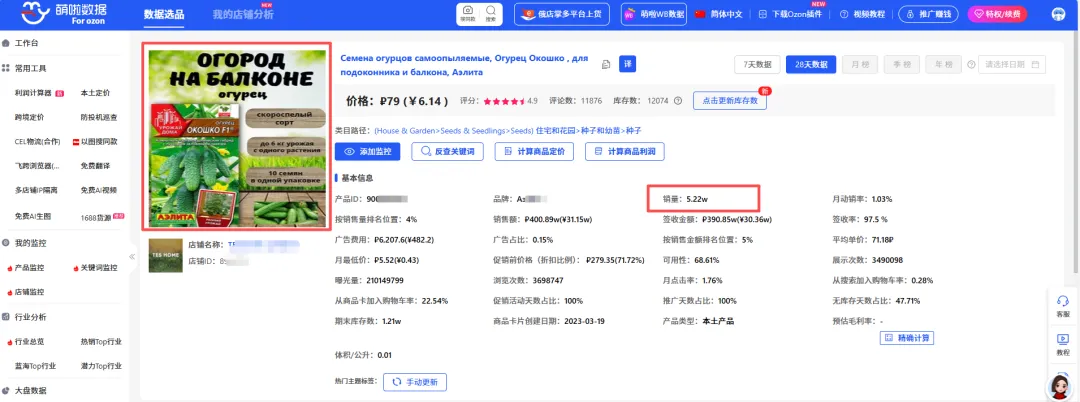Open 教程 tutorial floating icon

[x=1063, y=344]
